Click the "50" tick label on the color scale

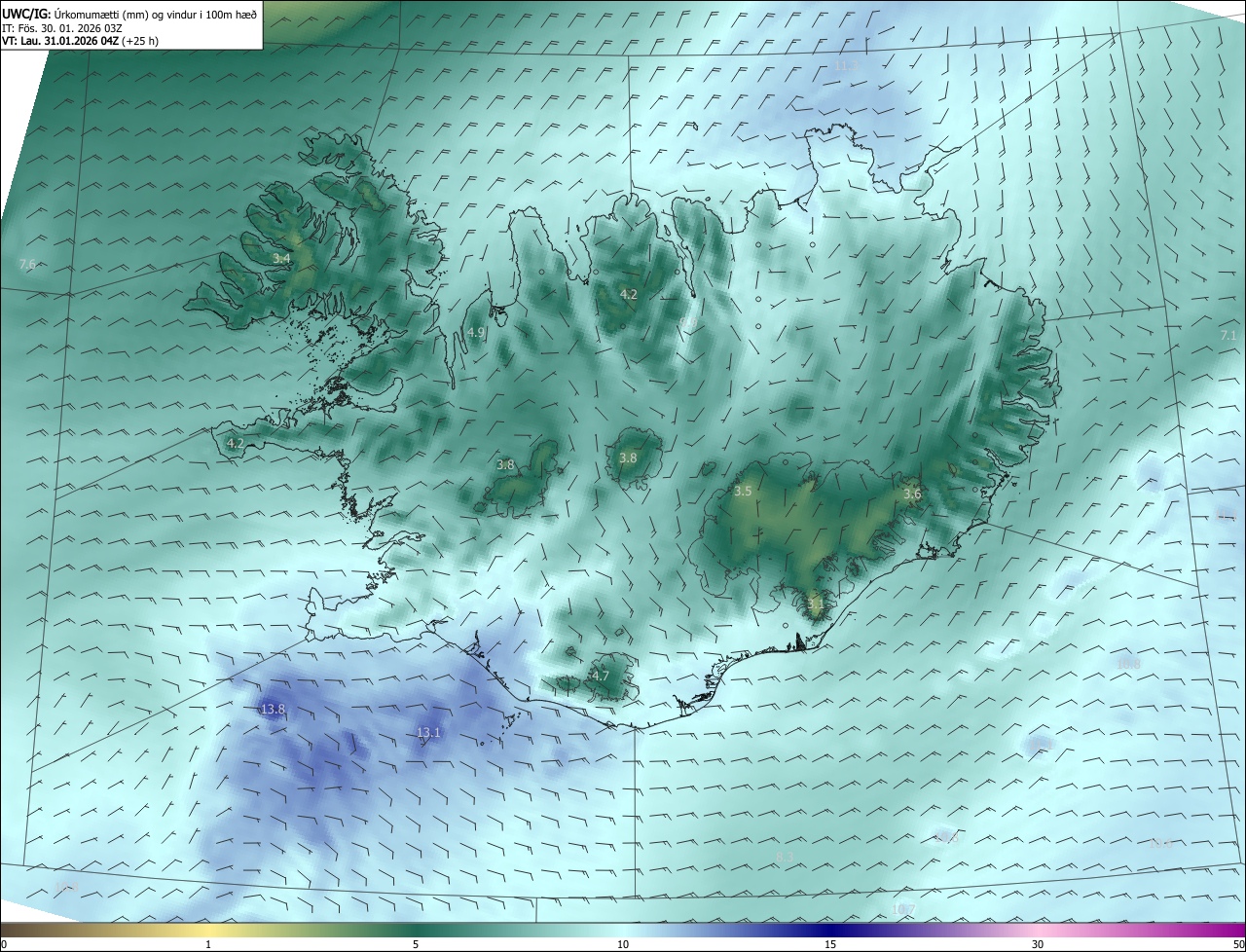[1238, 944]
